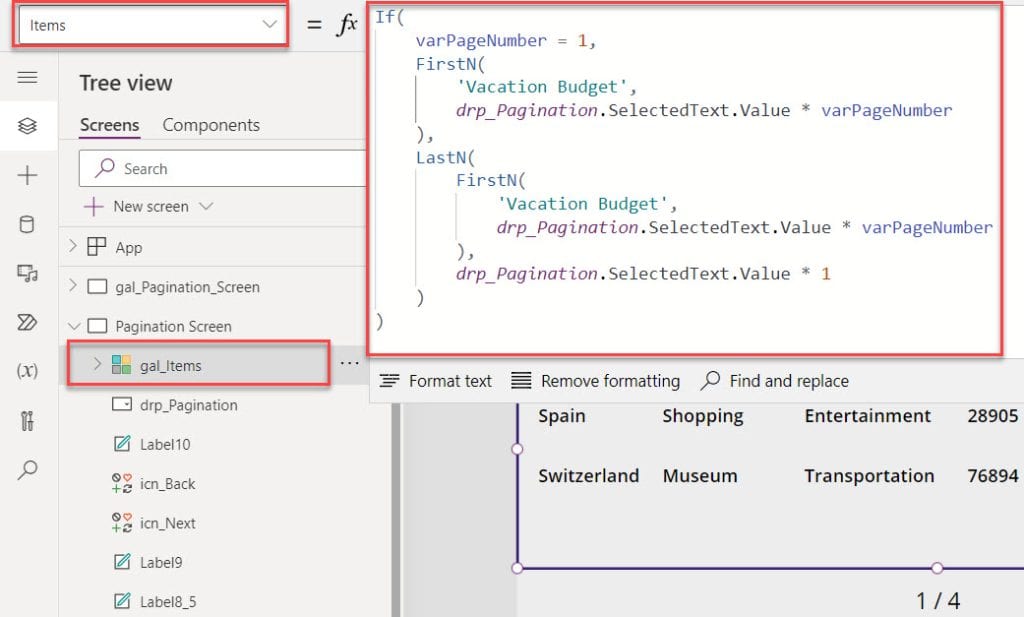The height and width of the screenshot is (617, 1024).
Task: Click Spain cell in gallery
Action: (562, 416)
